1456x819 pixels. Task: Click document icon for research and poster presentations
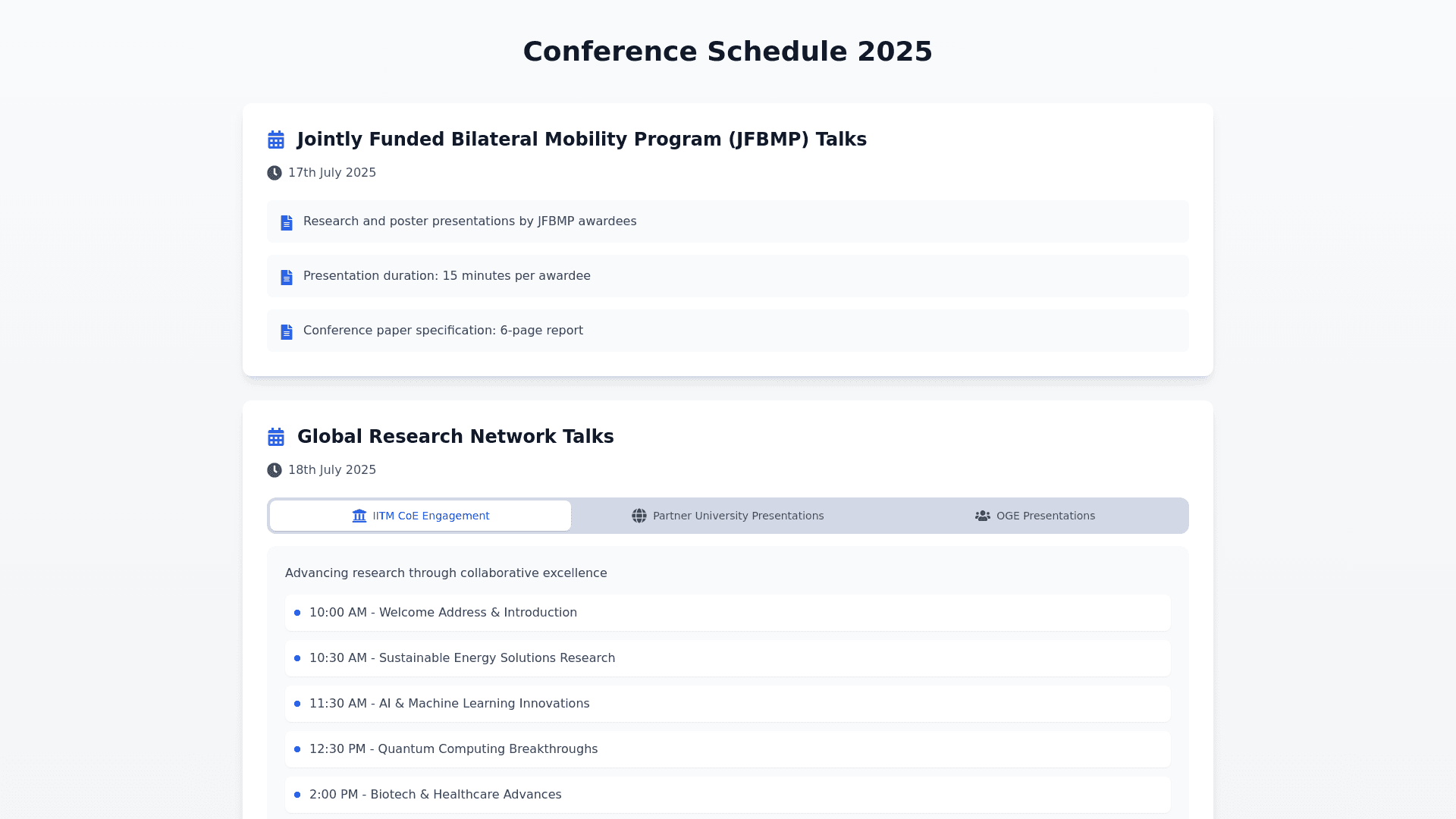(287, 222)
